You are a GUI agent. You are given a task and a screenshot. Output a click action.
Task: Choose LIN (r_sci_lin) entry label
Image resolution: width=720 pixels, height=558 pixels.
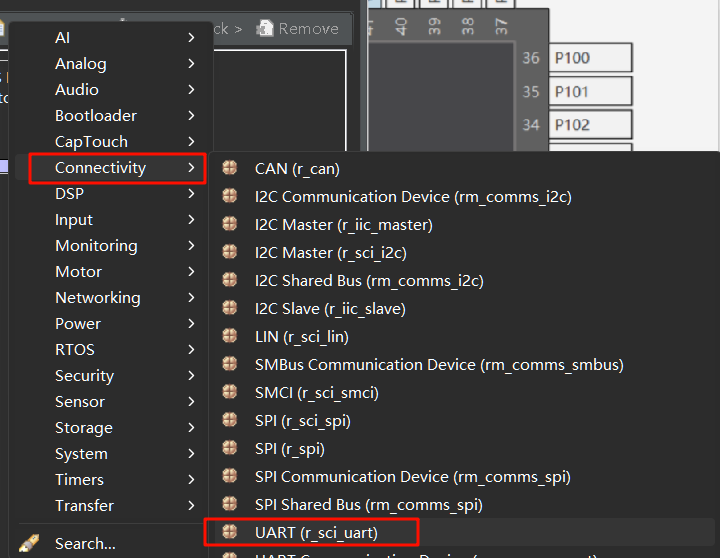pyautogui.click(x=302, y=337)
